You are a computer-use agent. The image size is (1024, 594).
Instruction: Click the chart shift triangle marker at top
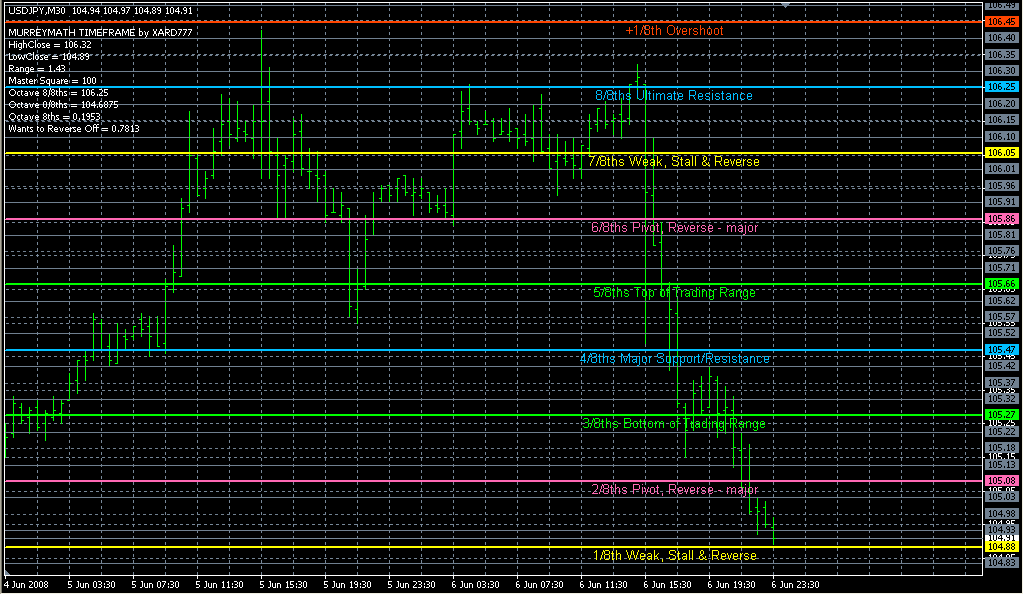tap(786, 5)
